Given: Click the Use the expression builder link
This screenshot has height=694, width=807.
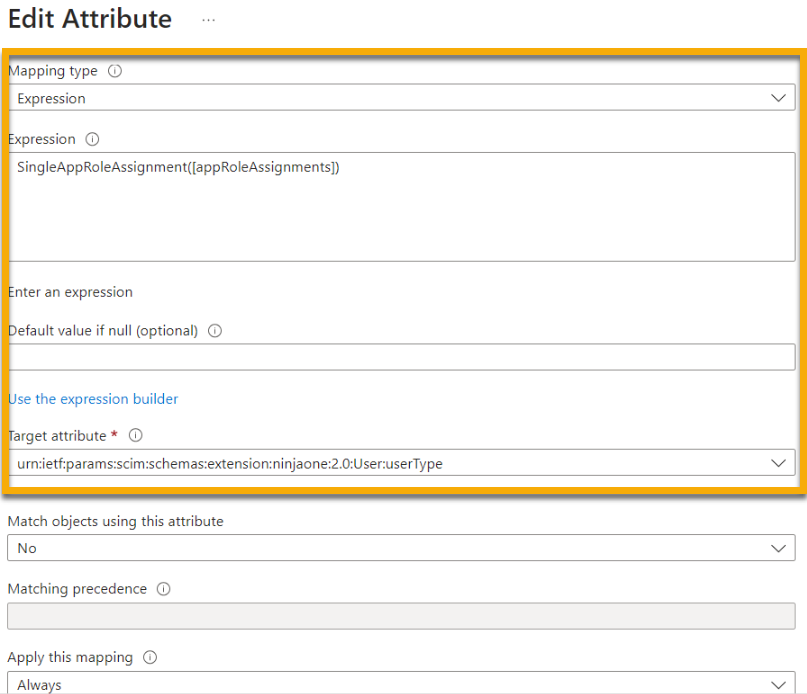Looking at the screenshot, I should click(93, 399).
